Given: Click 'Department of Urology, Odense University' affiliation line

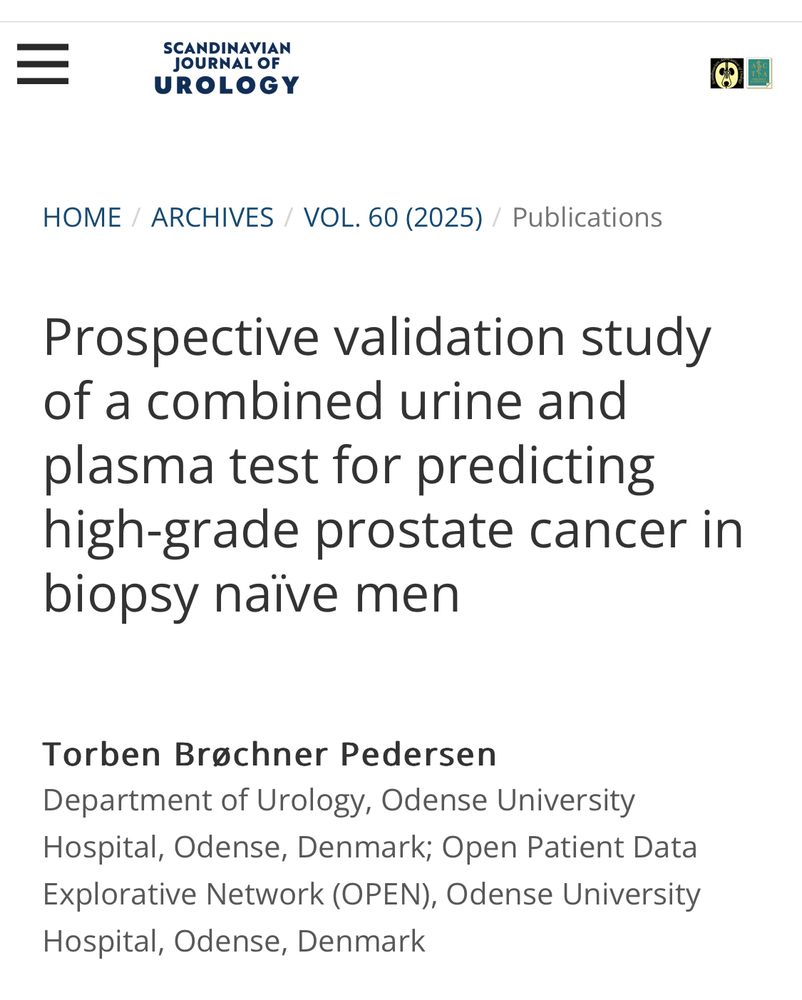Looking at the screenshot, I should click(339, 801).
